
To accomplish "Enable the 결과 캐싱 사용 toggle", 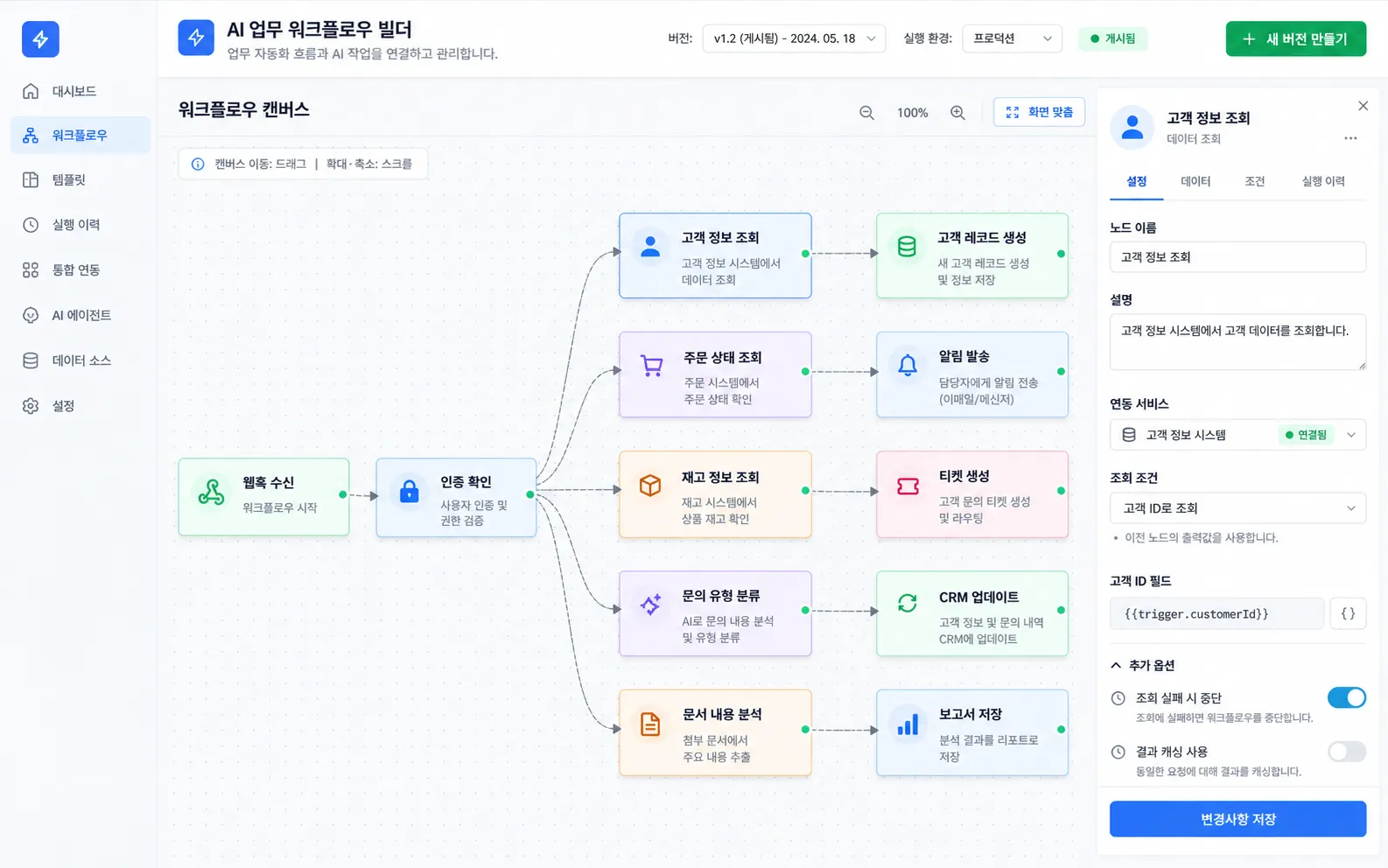I will pos(1346,752).
